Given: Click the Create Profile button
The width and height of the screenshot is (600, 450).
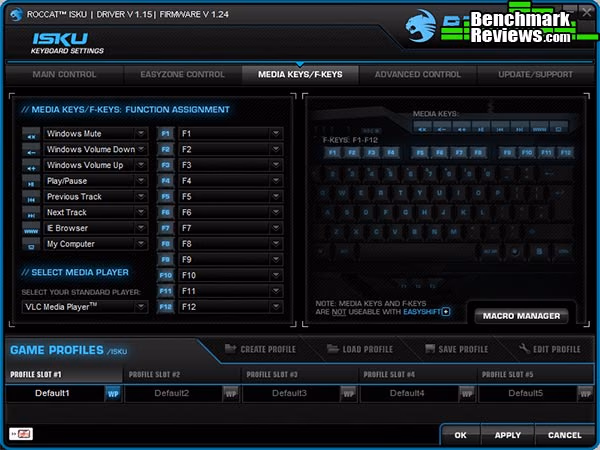Looking at the screenshot, I should pos(260,349).
